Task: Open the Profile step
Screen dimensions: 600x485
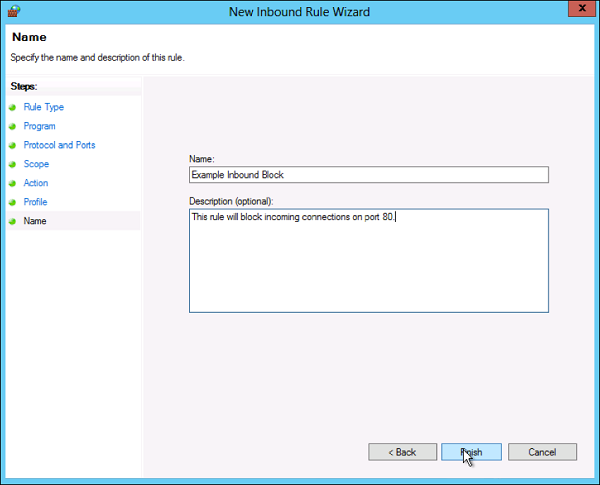Action: click(35, 202)
